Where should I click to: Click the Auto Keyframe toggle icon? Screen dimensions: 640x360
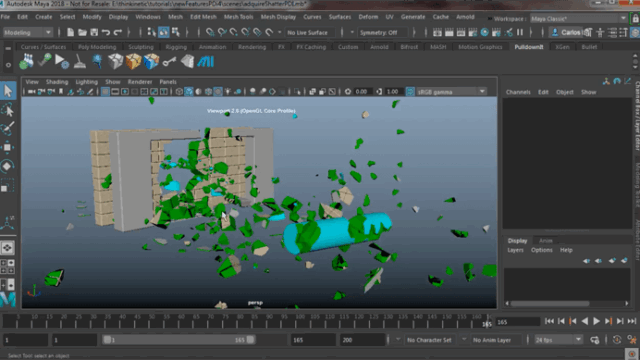point(617,340)
